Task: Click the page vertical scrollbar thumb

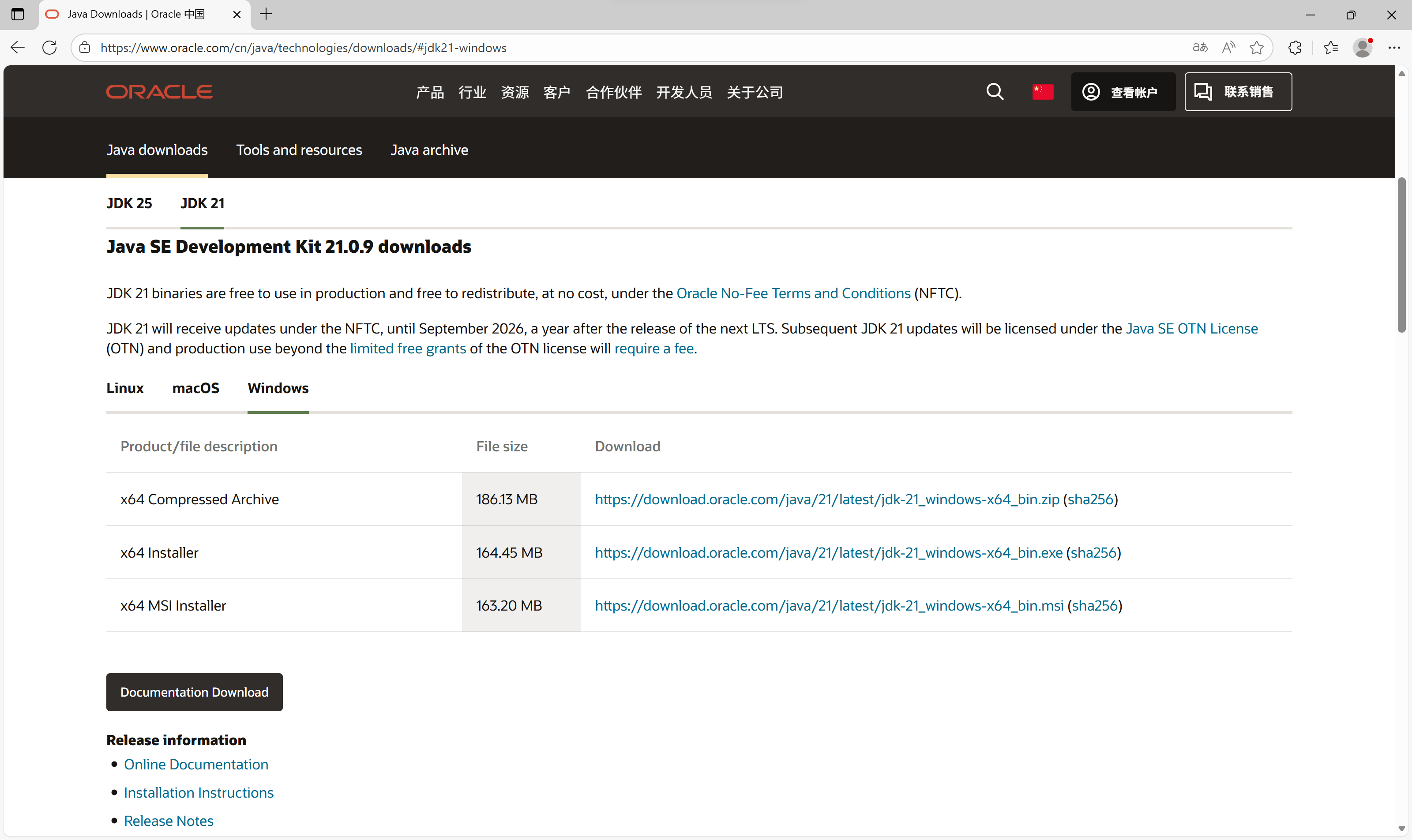Action: 1401,255
